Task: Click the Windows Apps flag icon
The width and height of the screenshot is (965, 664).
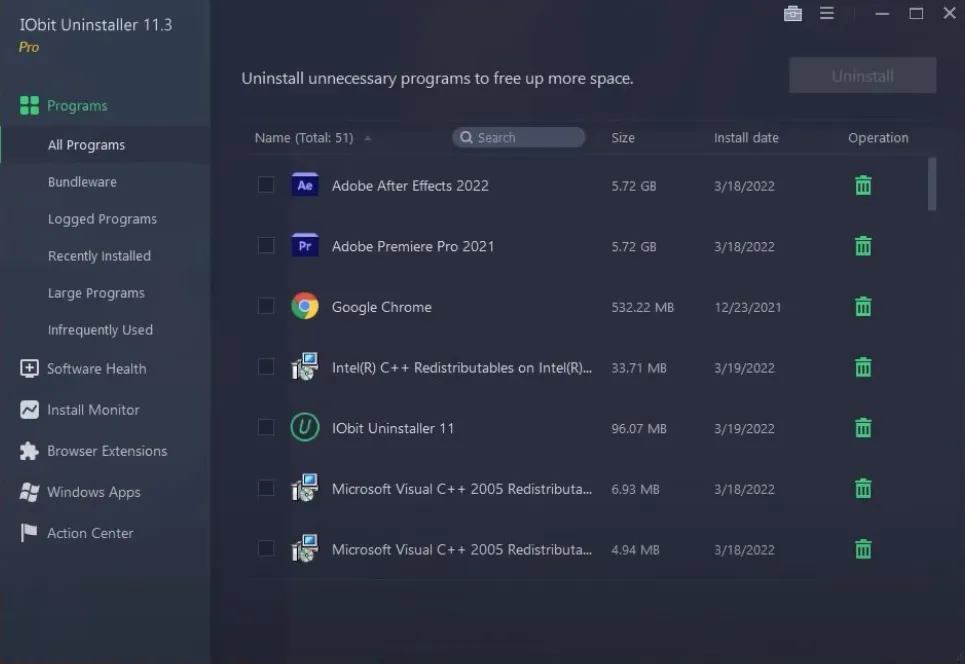Action: (x=29, y=492)
